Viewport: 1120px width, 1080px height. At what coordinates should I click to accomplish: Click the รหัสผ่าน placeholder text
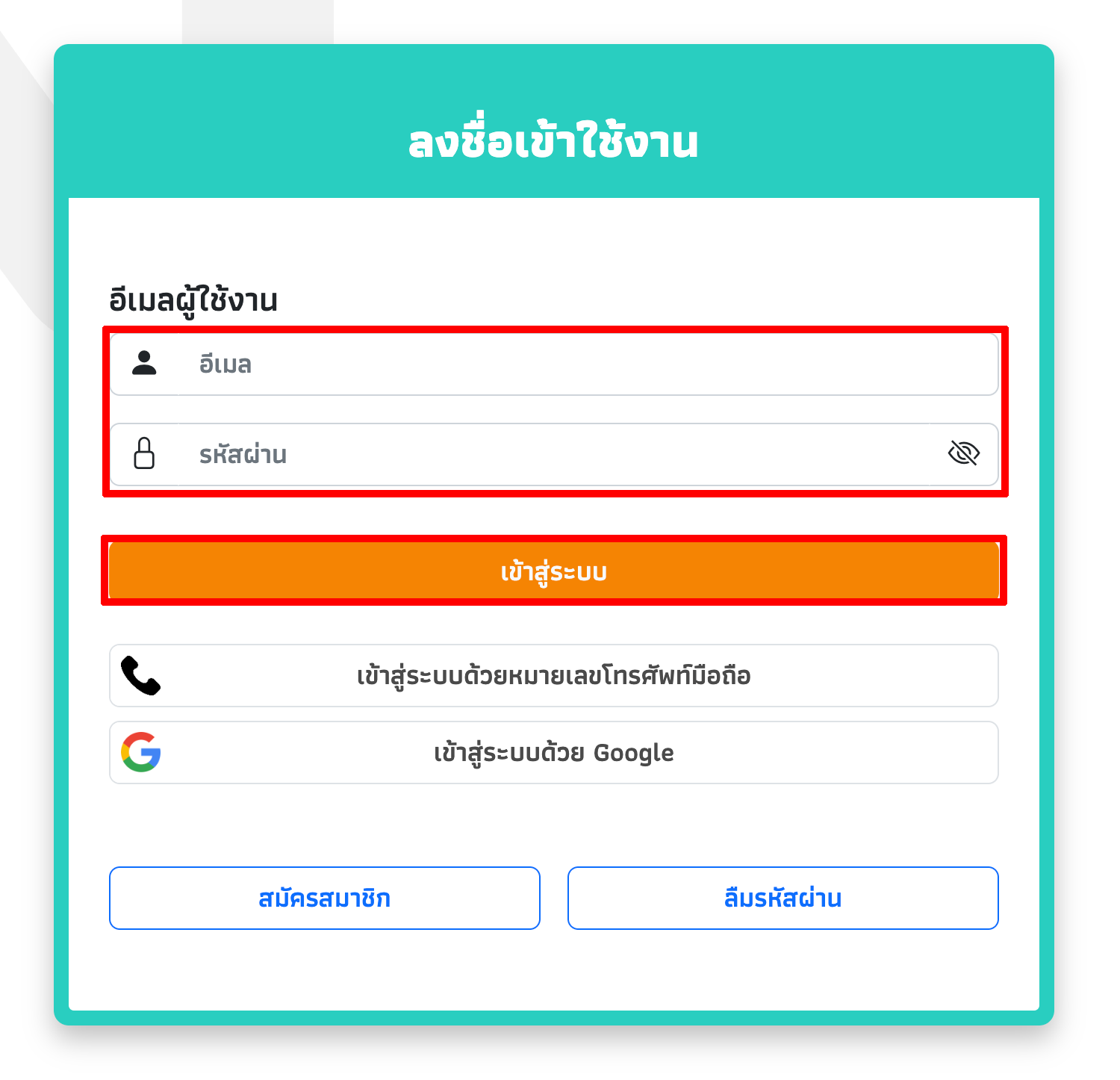243,454
